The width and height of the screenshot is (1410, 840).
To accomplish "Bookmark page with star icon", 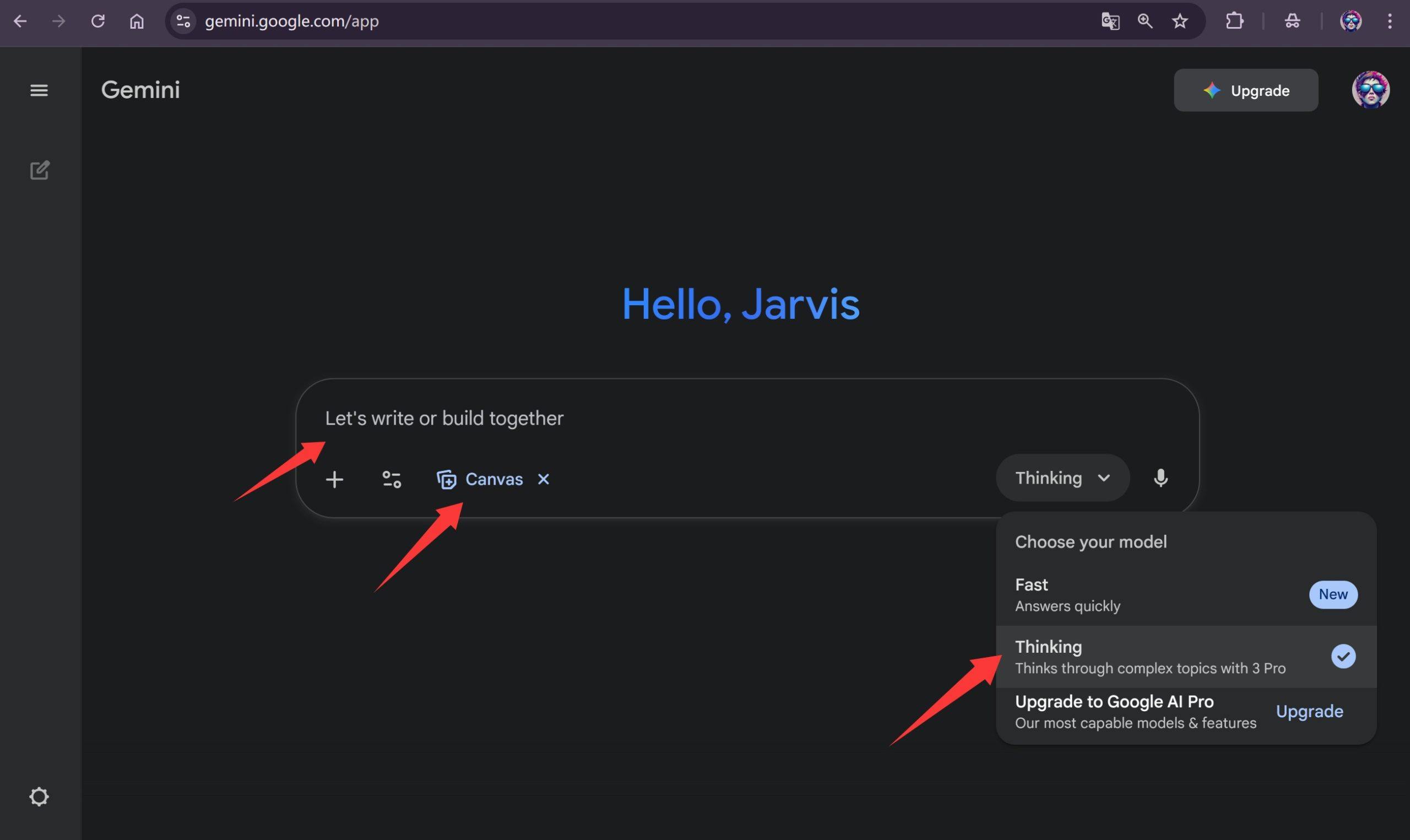I will click(x=1180, y=21).
